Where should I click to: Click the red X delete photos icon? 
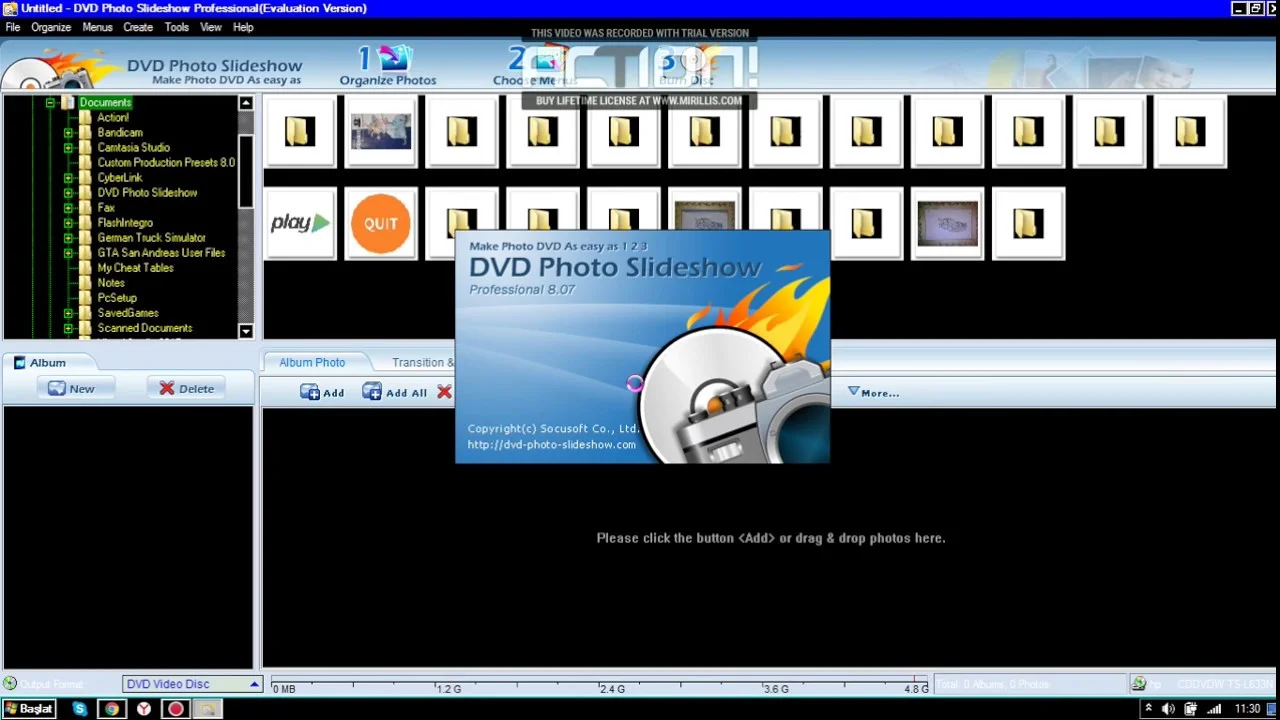(444, 391)
